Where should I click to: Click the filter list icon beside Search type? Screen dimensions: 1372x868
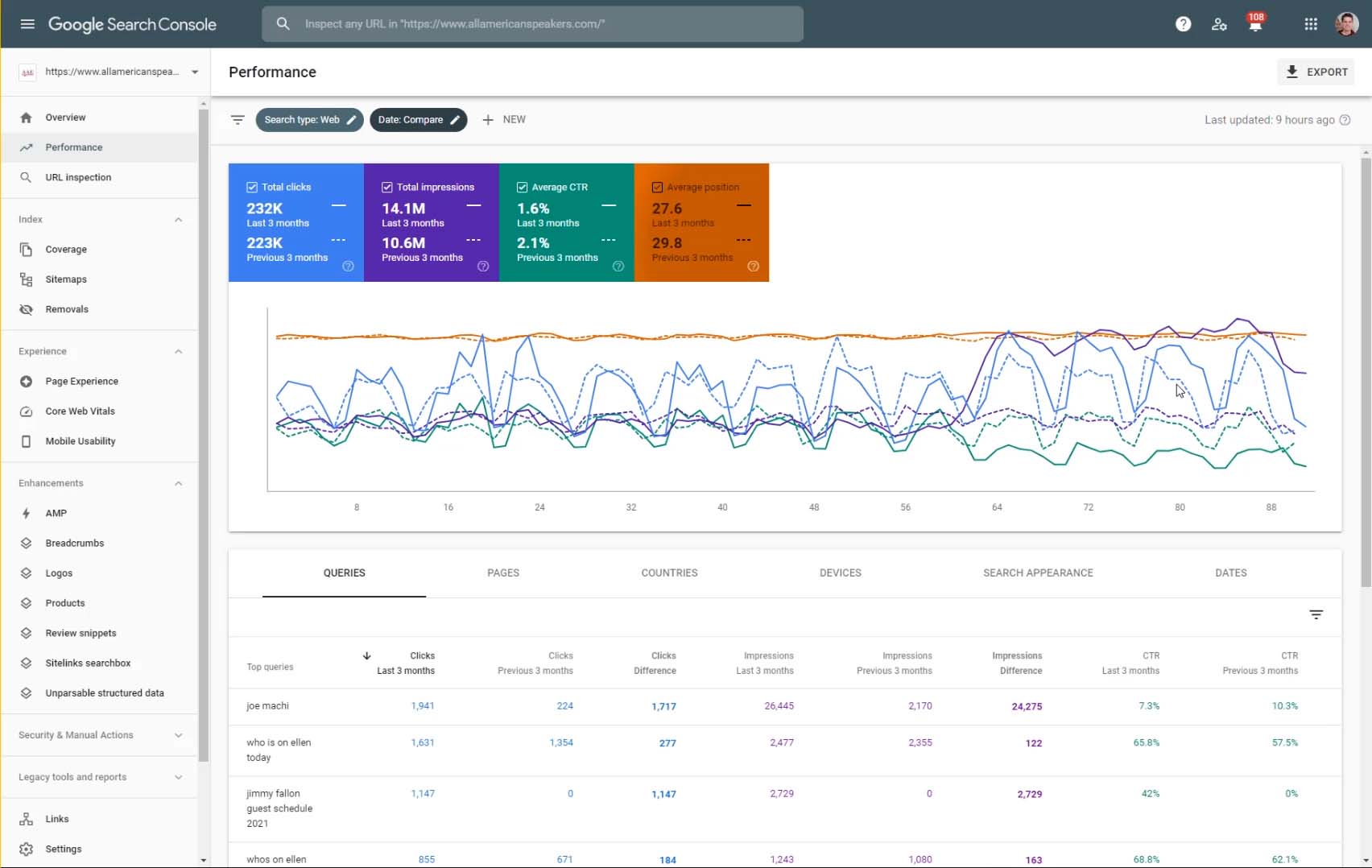coord(238,120)
